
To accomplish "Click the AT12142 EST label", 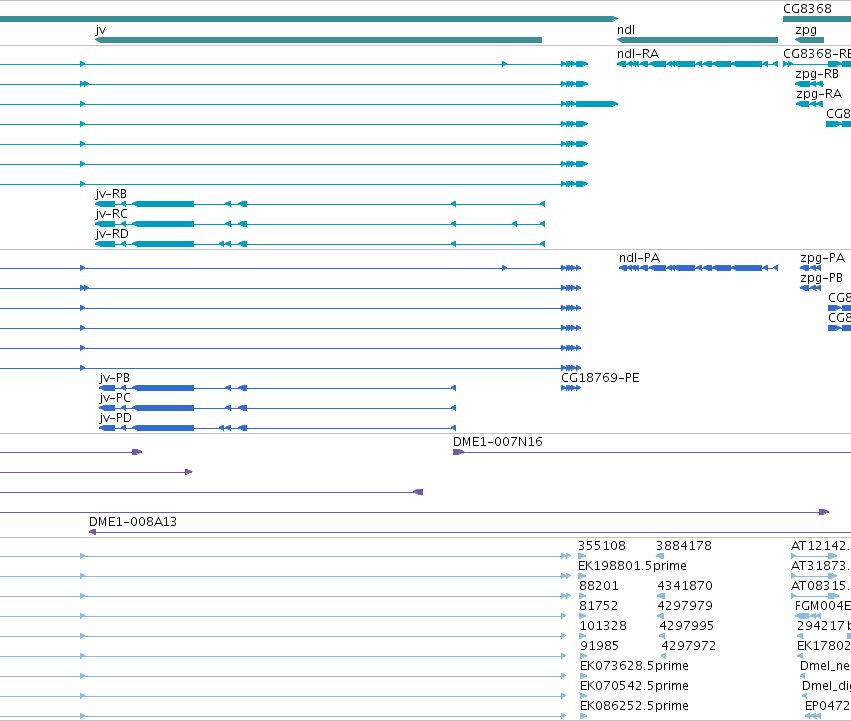I will point(821,546).
